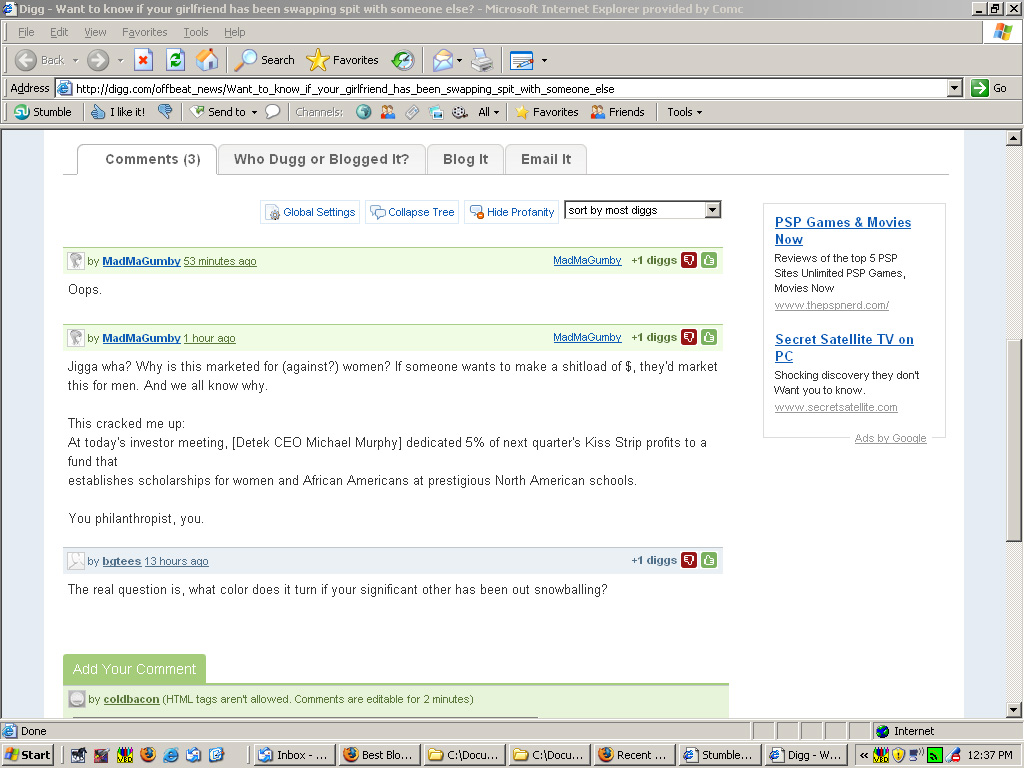The width and height of the screenshot is (1024, 768).
Task: Click the vertical scrollbar up arrow
Action: [x=1014, y=137]
